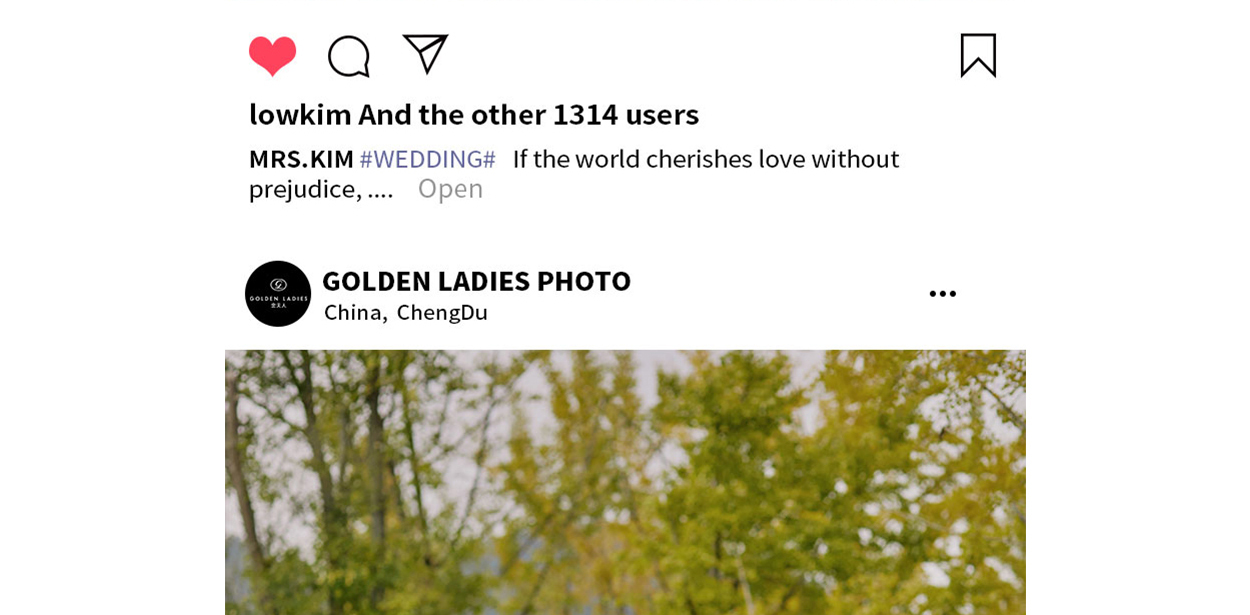
Task: Tap the tree foliage photo in the post
Action: pyautogui.click(x=625, y=482)
